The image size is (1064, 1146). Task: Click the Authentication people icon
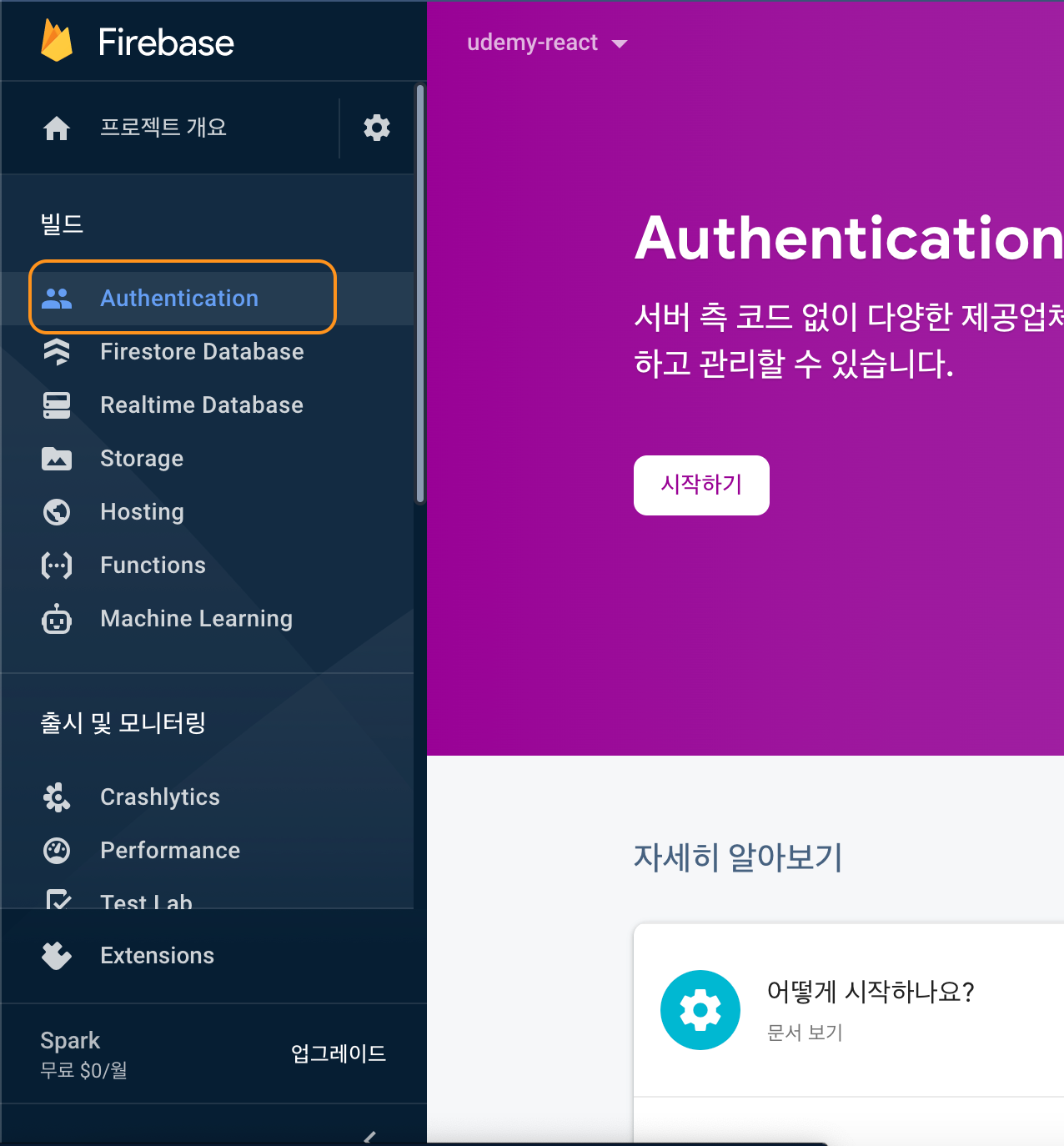point(57,299)
